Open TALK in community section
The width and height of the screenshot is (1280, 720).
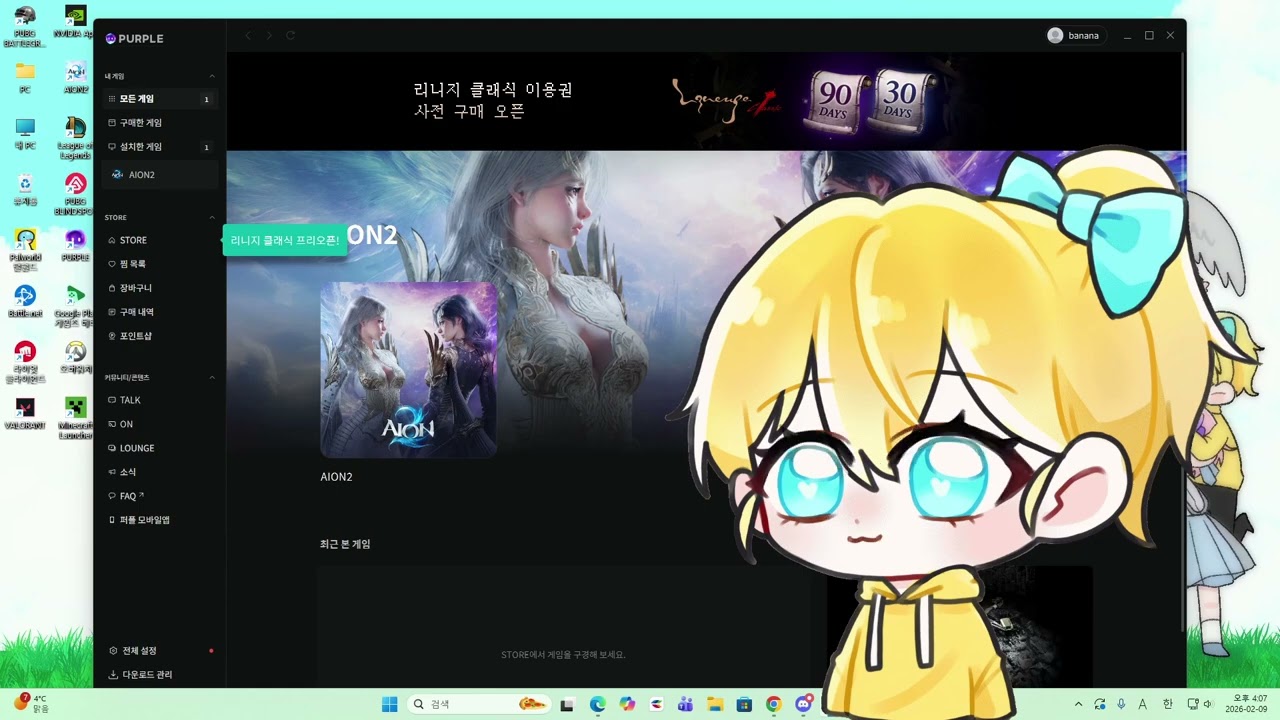tap(160, 400)
